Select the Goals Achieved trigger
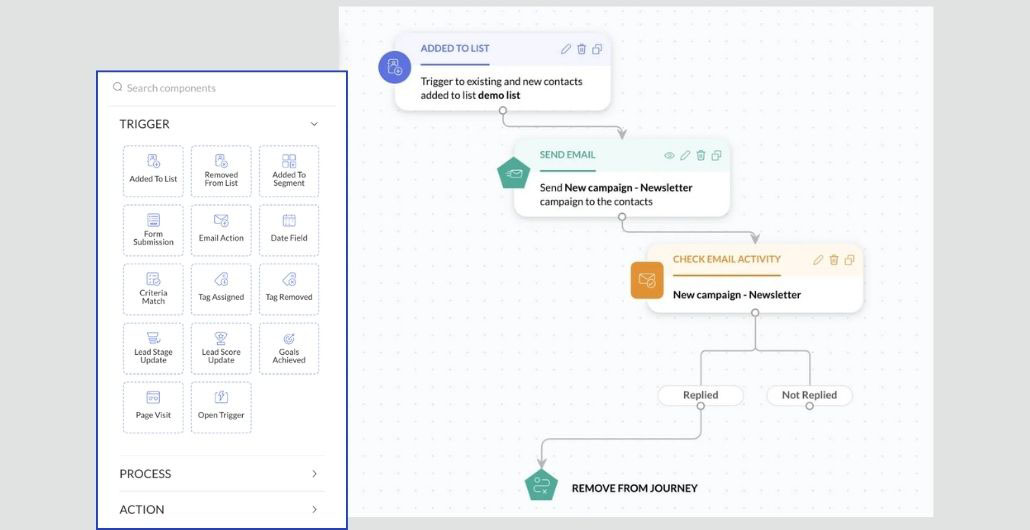Image resolution: width=1030 pixels, height=530 pixels. (x=289, y=348)
